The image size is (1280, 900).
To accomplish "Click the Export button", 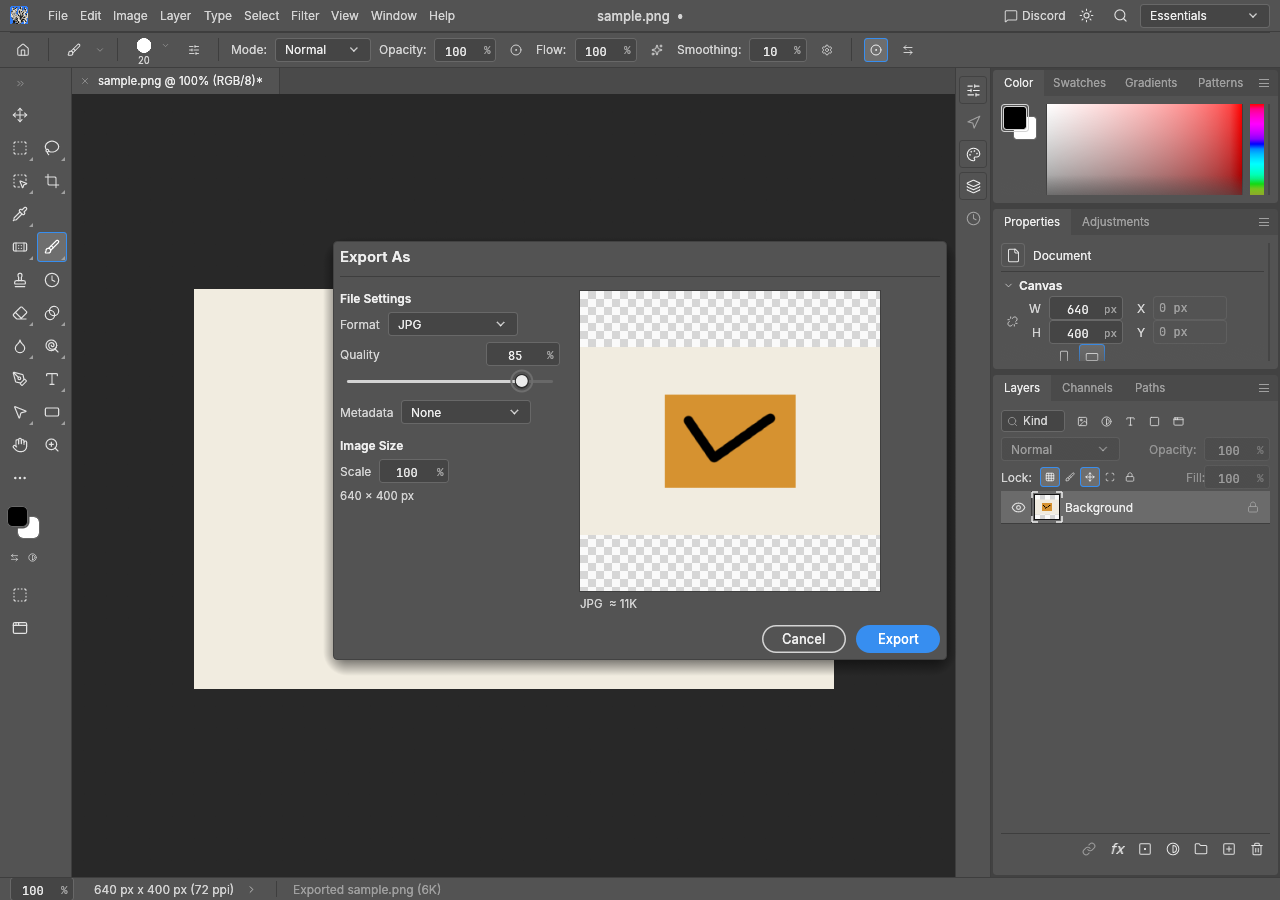I will tap(898, 639).
